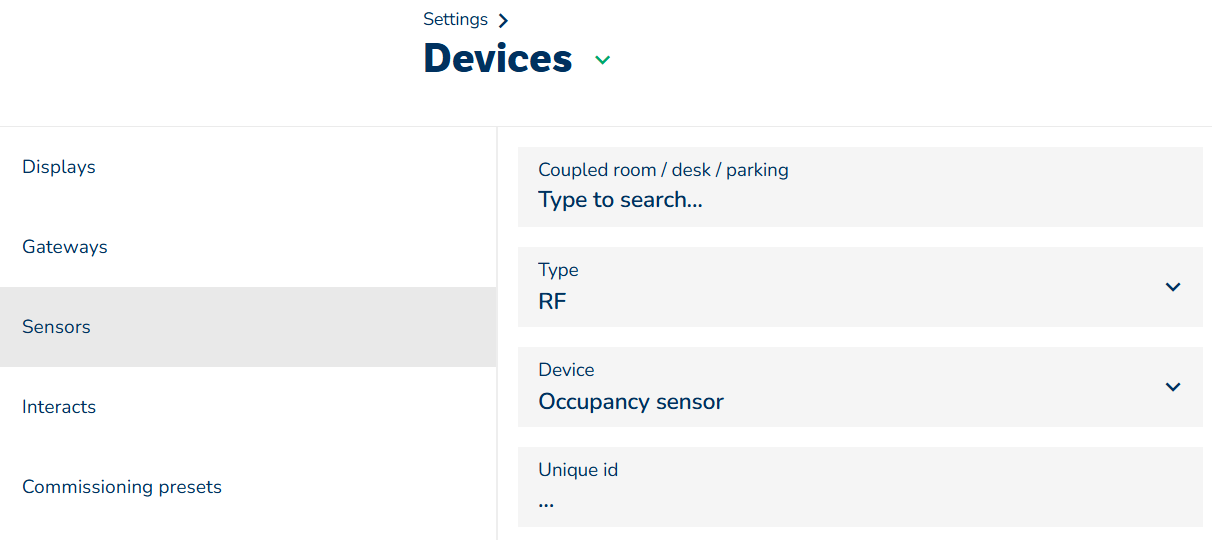
Task: Click the 'Coupled room / desk / parking' label
Action: 663,170
